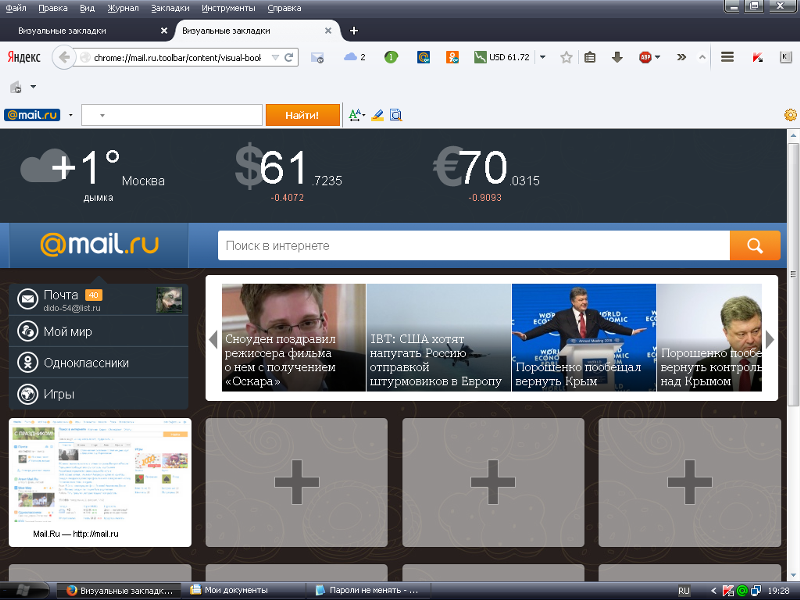Click the orange Найти! button
This screenshot has height=600, width=800.
point(303,115)
